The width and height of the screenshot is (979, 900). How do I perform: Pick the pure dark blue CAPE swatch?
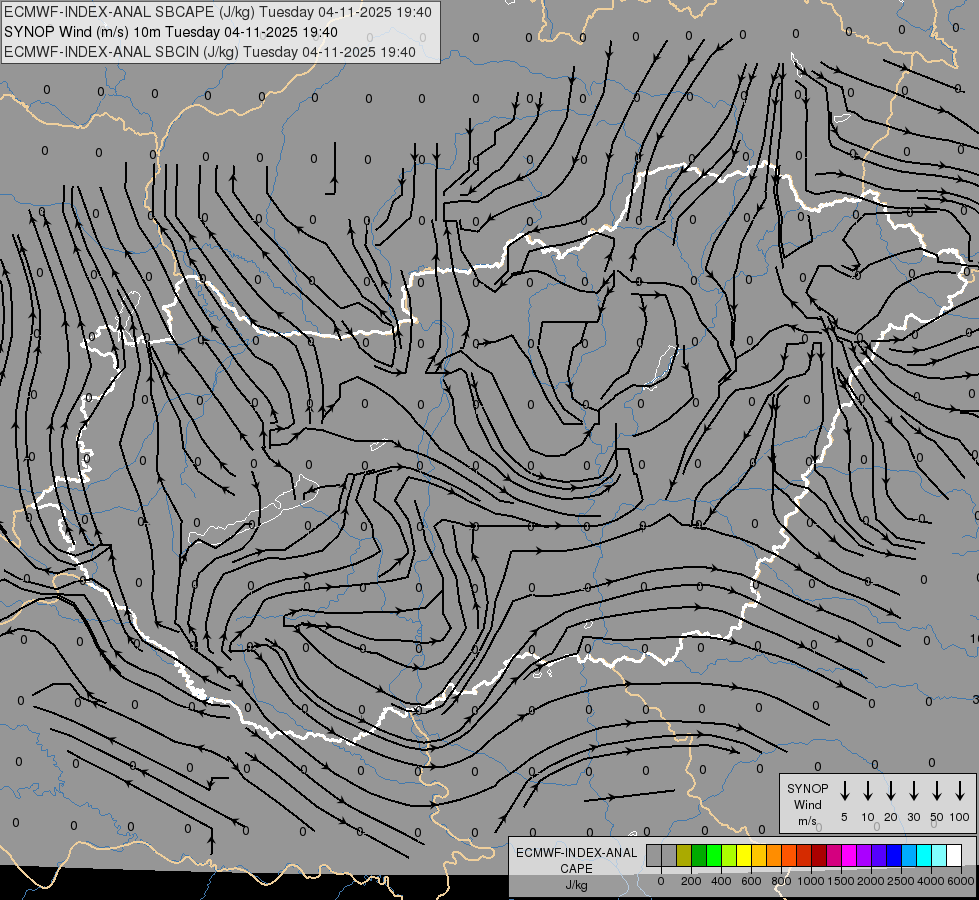click(x=893, y=855)
